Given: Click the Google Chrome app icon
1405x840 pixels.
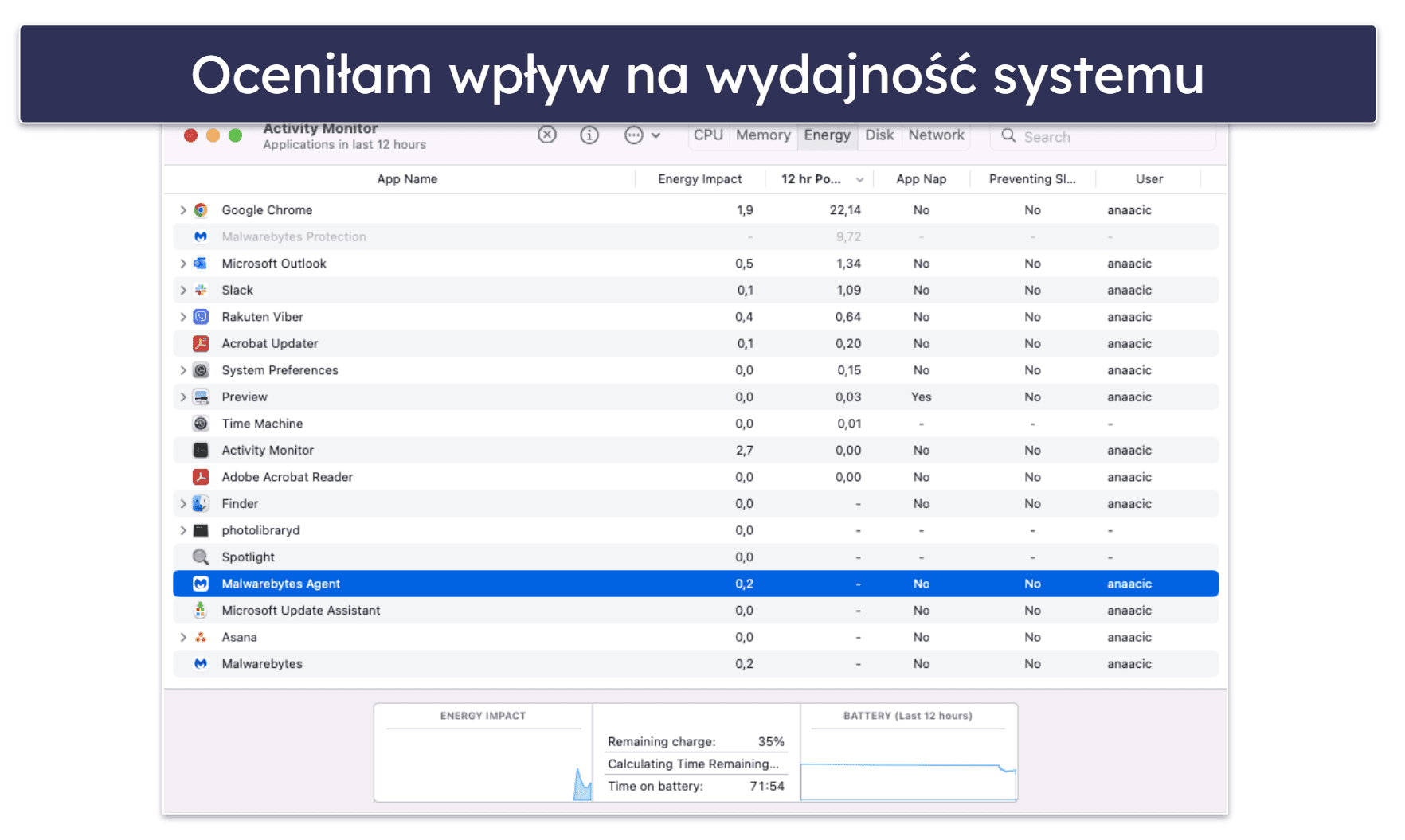Looking at the screenshot, I should 201,210.
